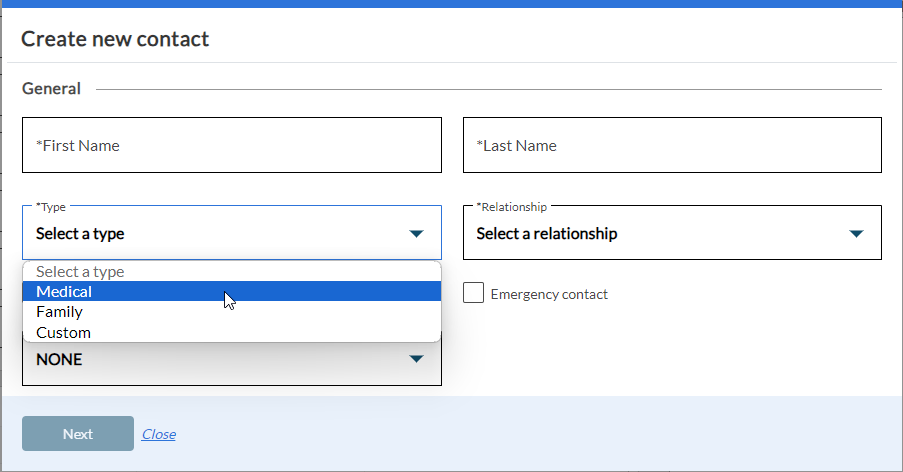This screenshot has width=903, height=472.
Task: Click the Emergency contact label text
Action: (549, 294)
